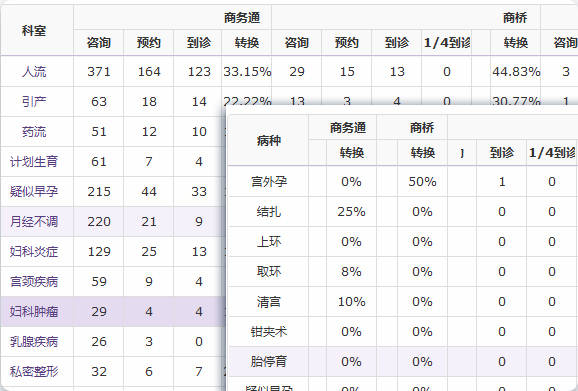Image resolution: width=578 pixels, height=391 pixels.
Task: Select the 宫外孕 row in popup
Action: [403, 182]
